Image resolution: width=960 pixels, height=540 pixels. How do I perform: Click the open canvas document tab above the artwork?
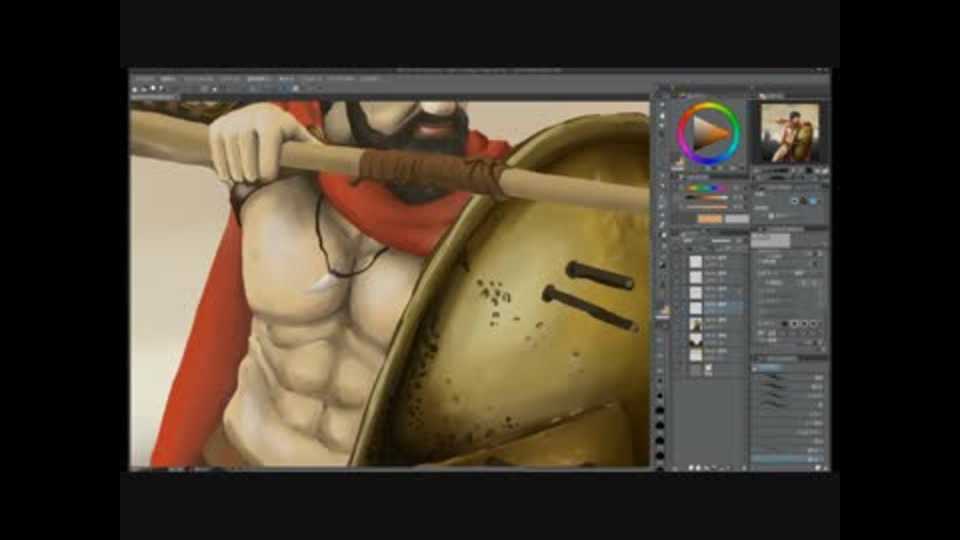(156, 97)
